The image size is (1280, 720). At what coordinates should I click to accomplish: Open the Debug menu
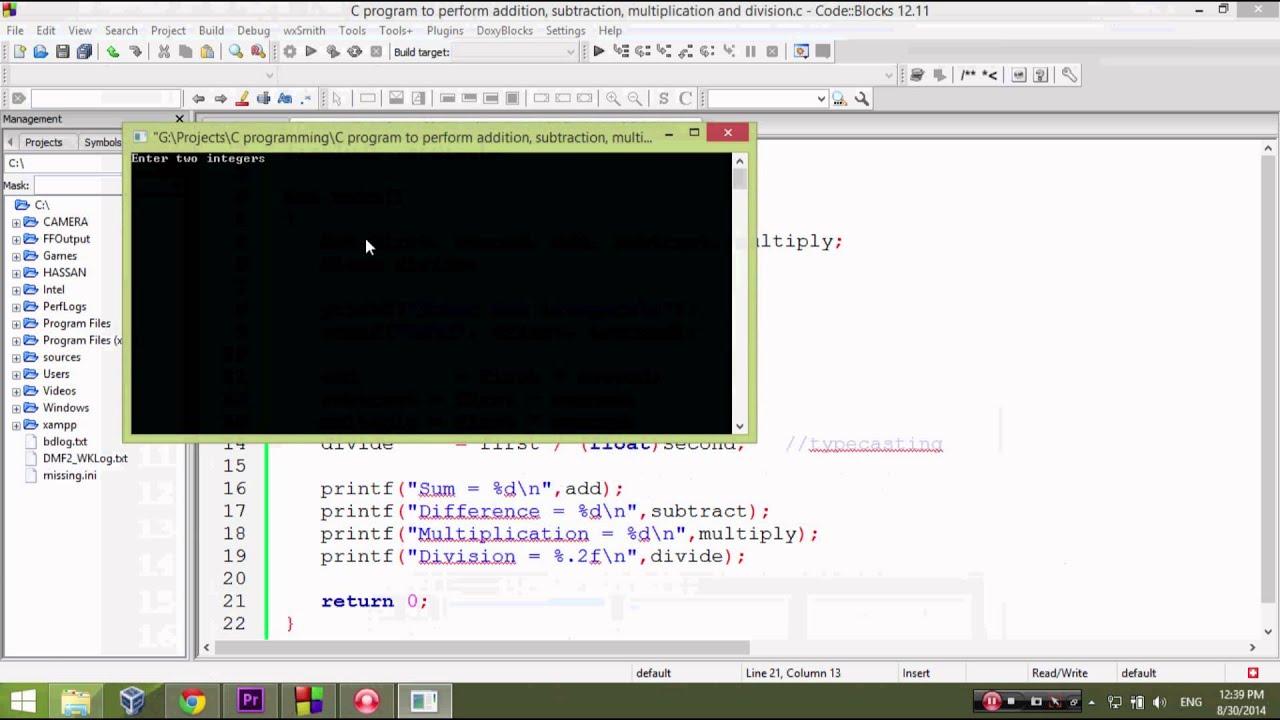point(253,31)
